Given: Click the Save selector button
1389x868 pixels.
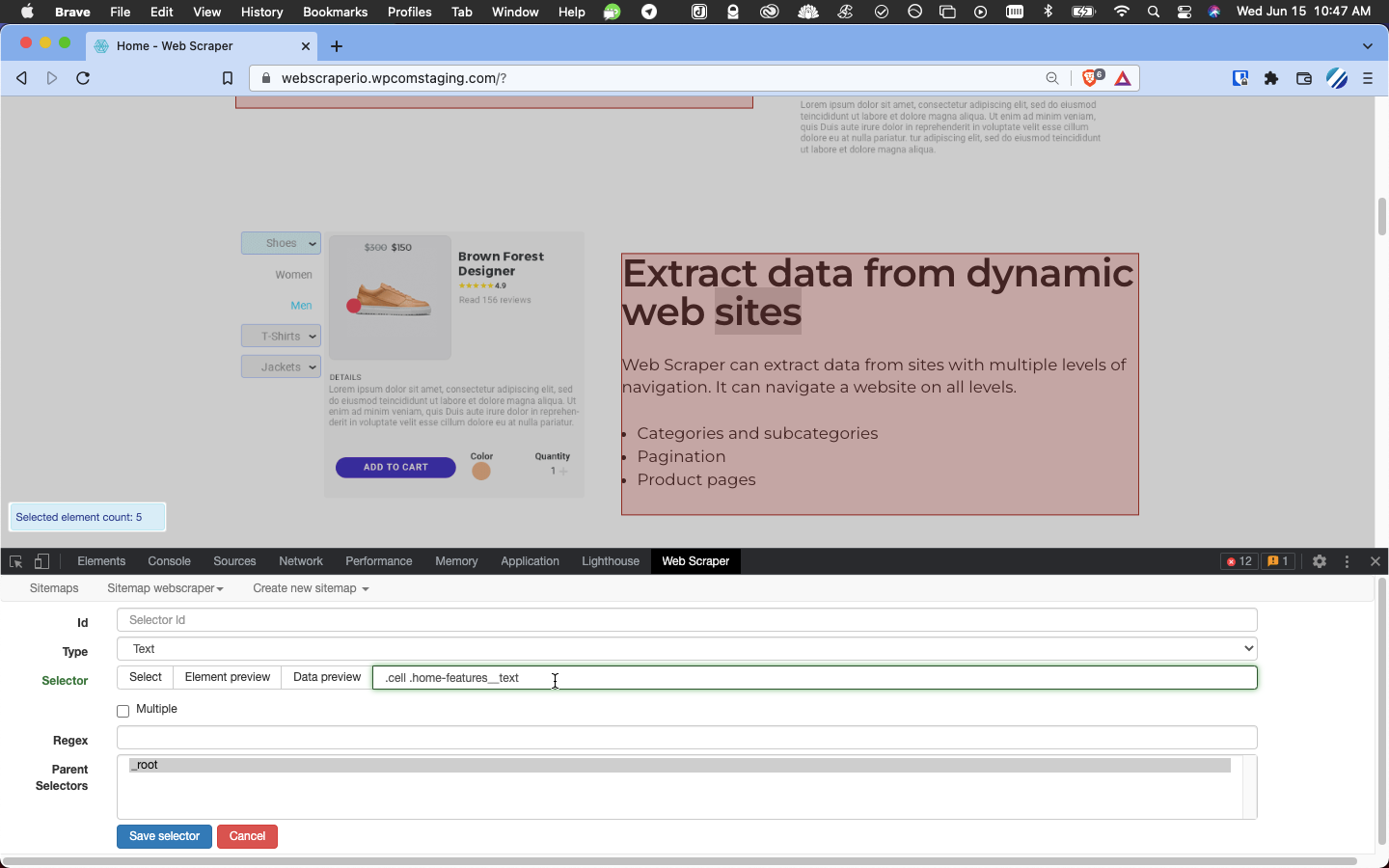Looking at the screenshot, I should point(164,836).
